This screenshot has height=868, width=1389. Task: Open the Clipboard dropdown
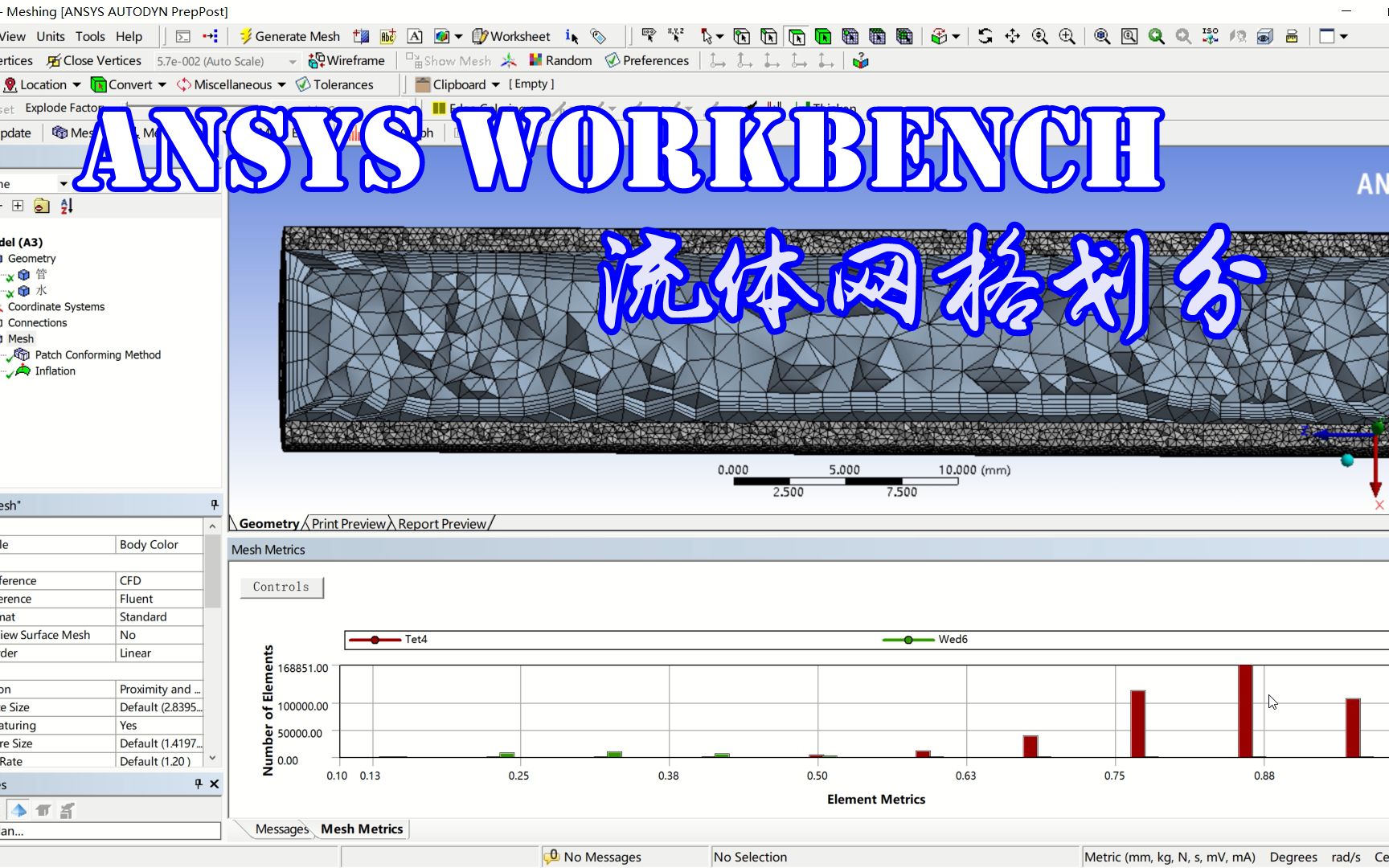[x=457, y=84]
